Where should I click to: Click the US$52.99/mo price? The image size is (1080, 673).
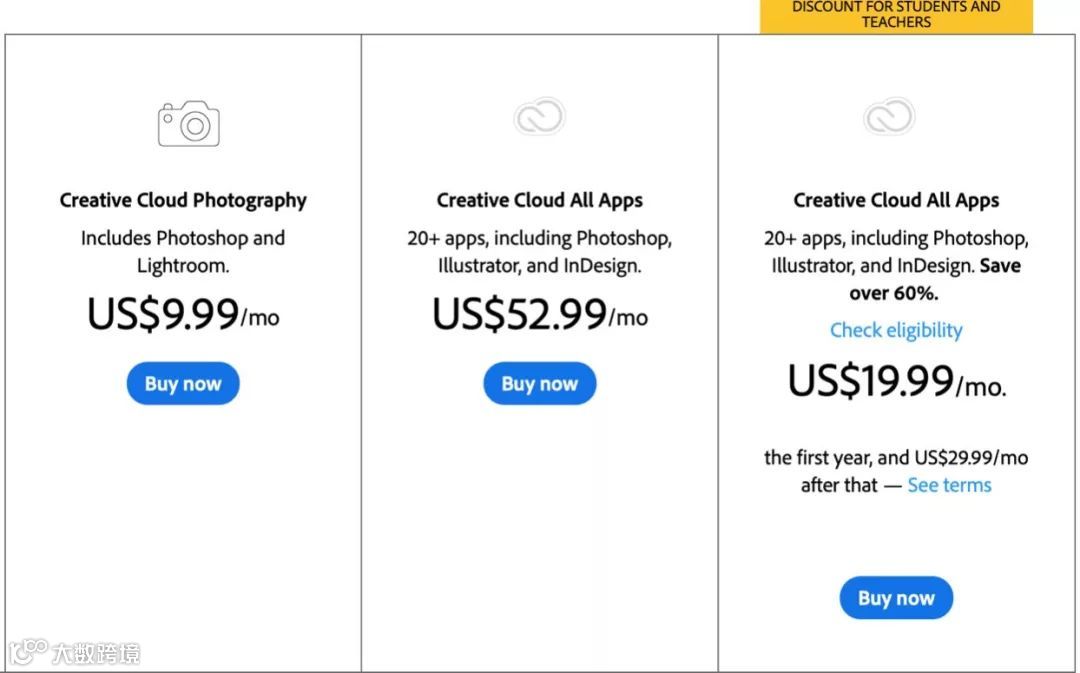[x=539, y=314]
